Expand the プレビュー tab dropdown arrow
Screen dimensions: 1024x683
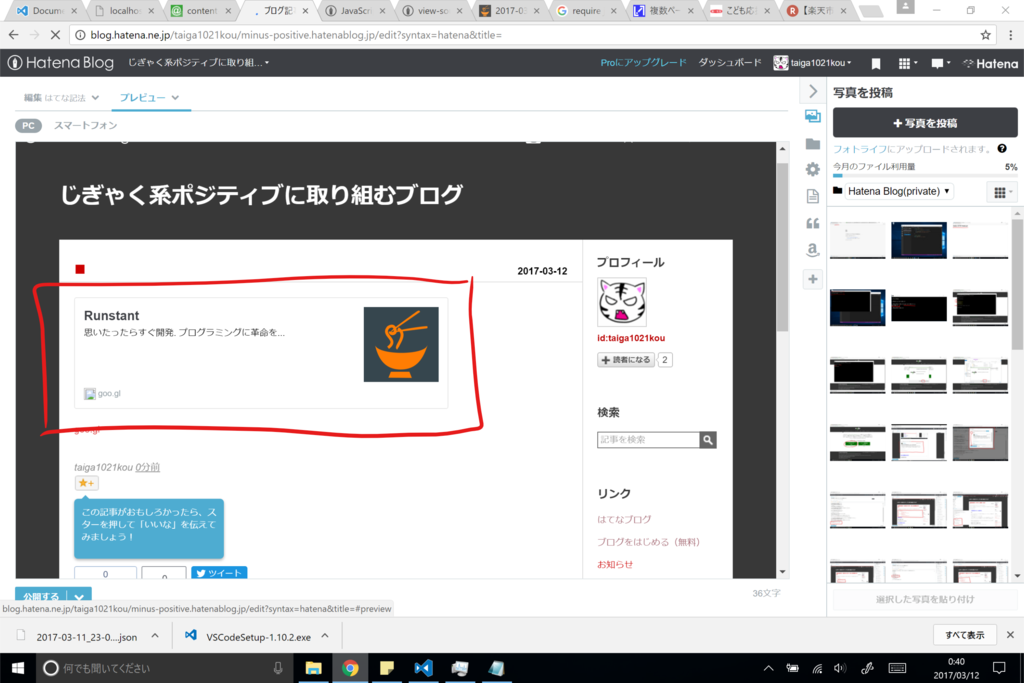[175, 98]
